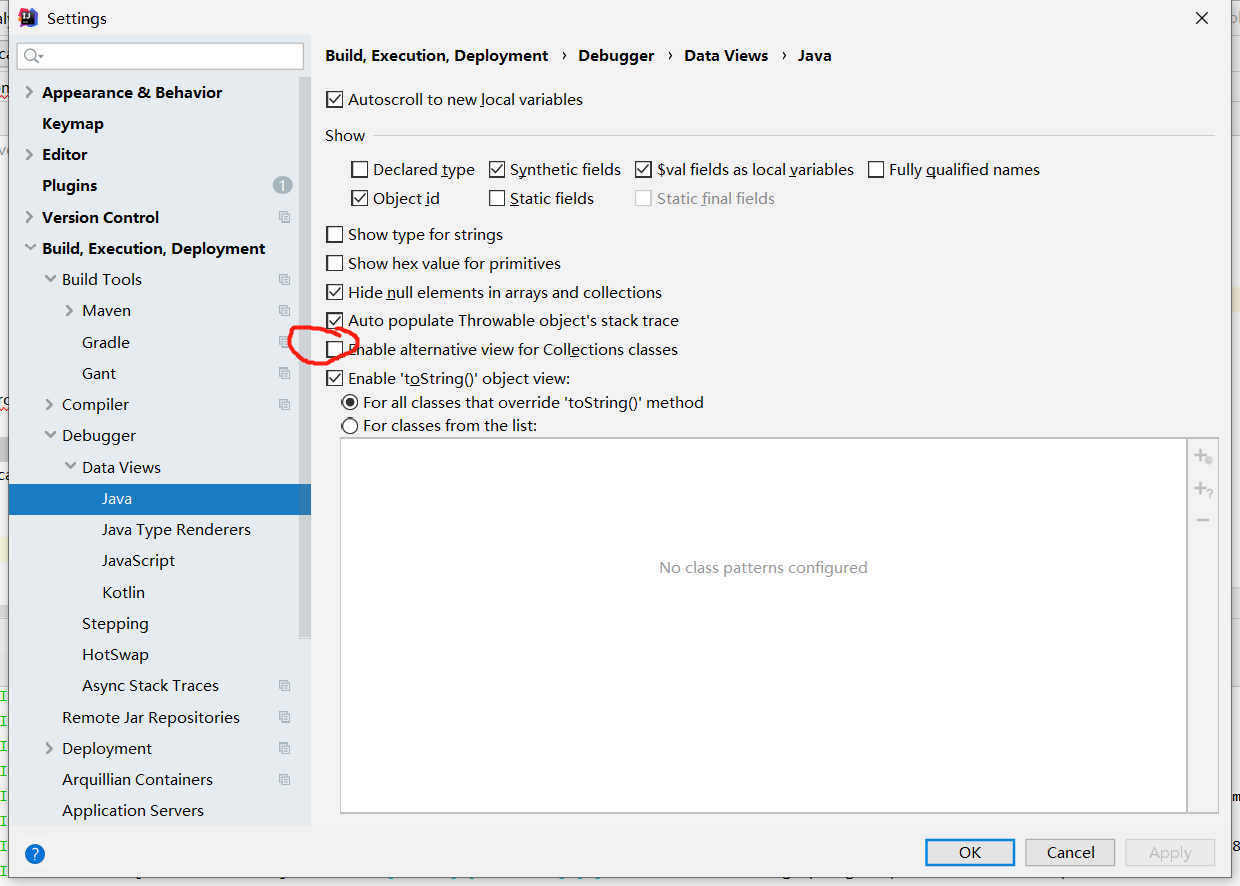The height and width of the screenshot is (886, 1240).
Task: Uncheck the Synthetic fields checkbox
Action: (x=497, y=170)
